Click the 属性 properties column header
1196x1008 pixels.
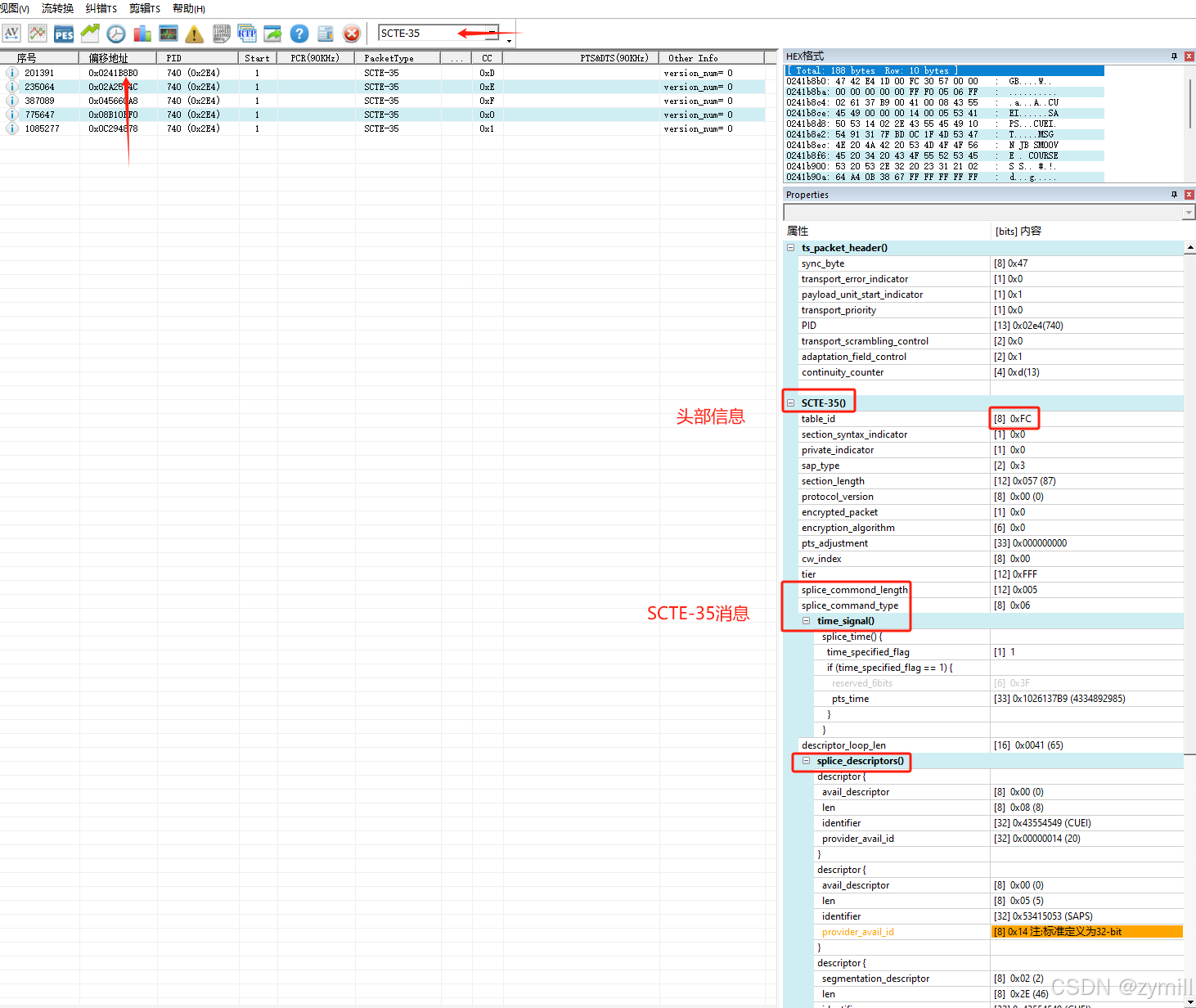pos(888,232)
